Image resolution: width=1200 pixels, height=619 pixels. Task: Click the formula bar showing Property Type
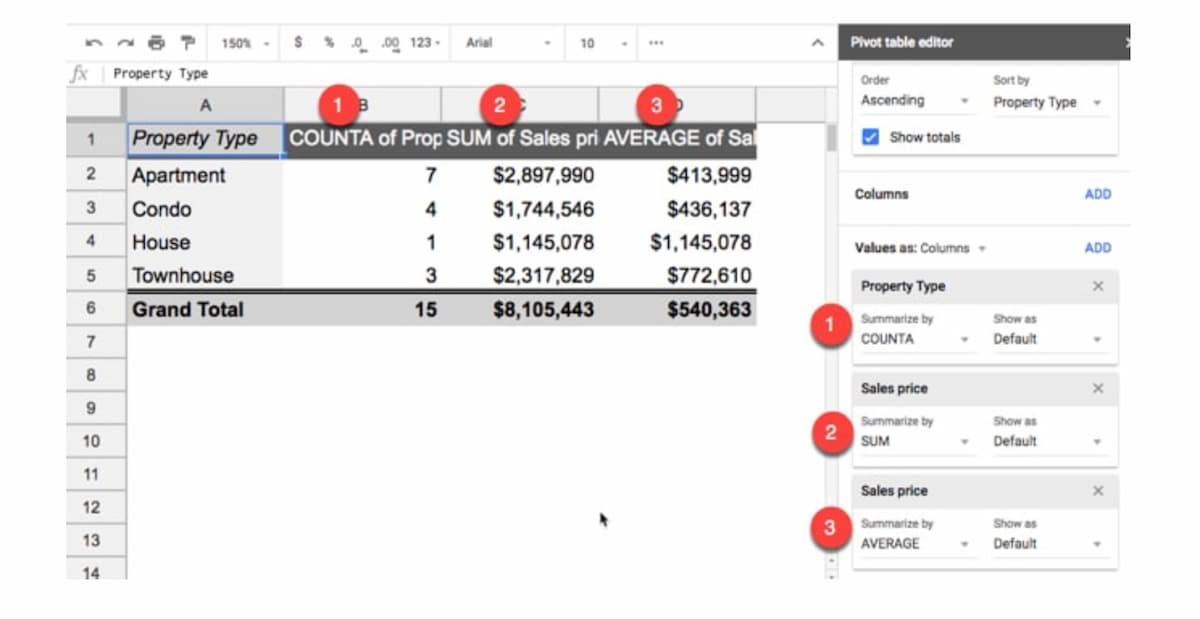pos(400,74)
